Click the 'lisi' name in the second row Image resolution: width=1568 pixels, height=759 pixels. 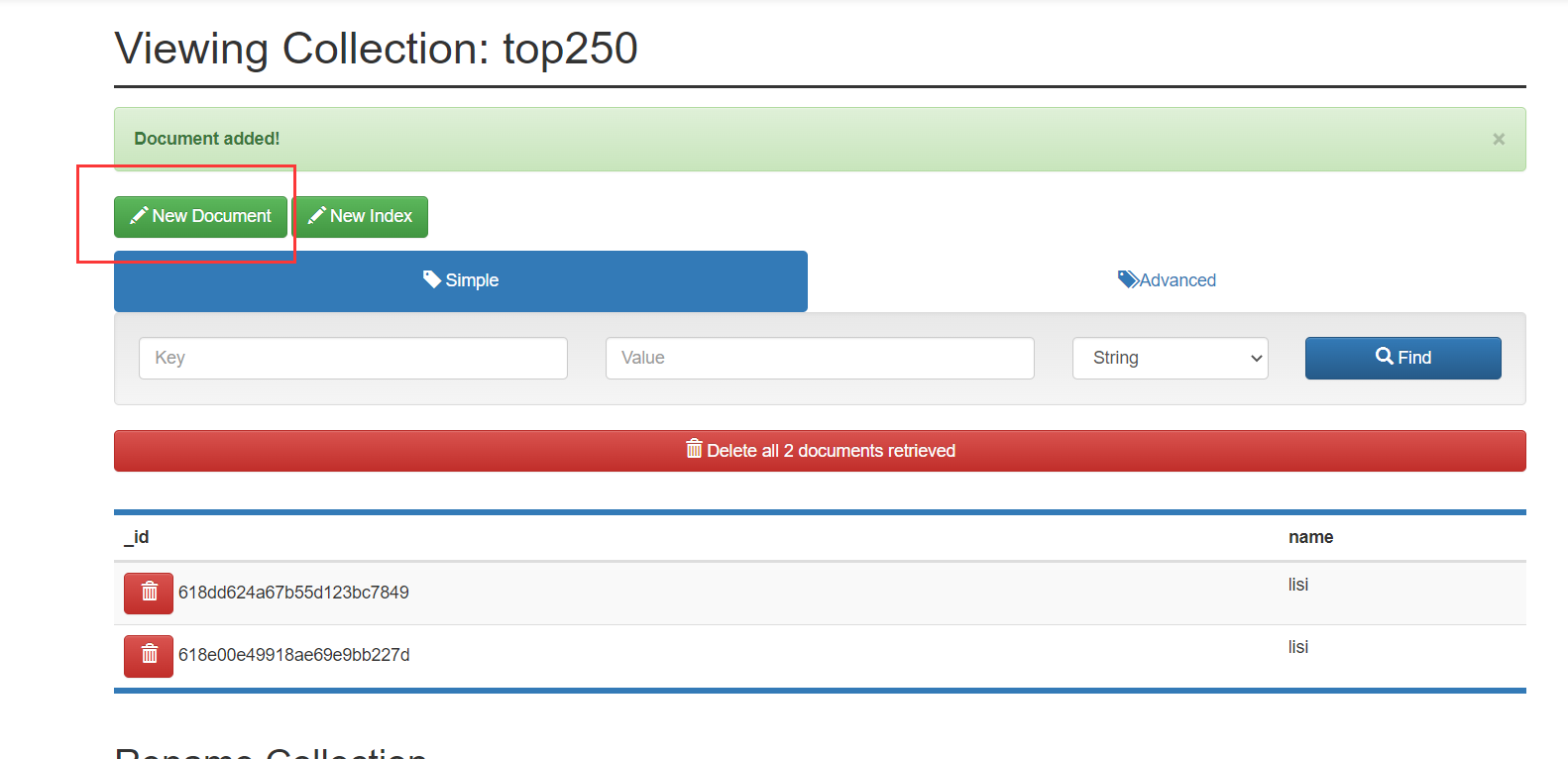pyautogui.click(x=1298, y=647)
